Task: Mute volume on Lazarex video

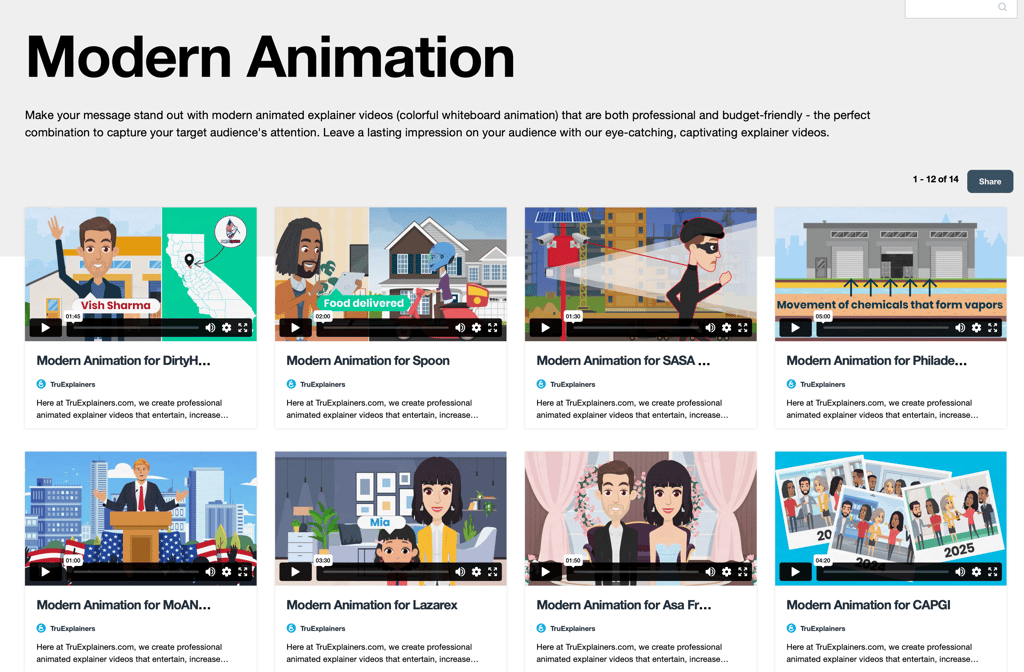Action: point(460,572)
